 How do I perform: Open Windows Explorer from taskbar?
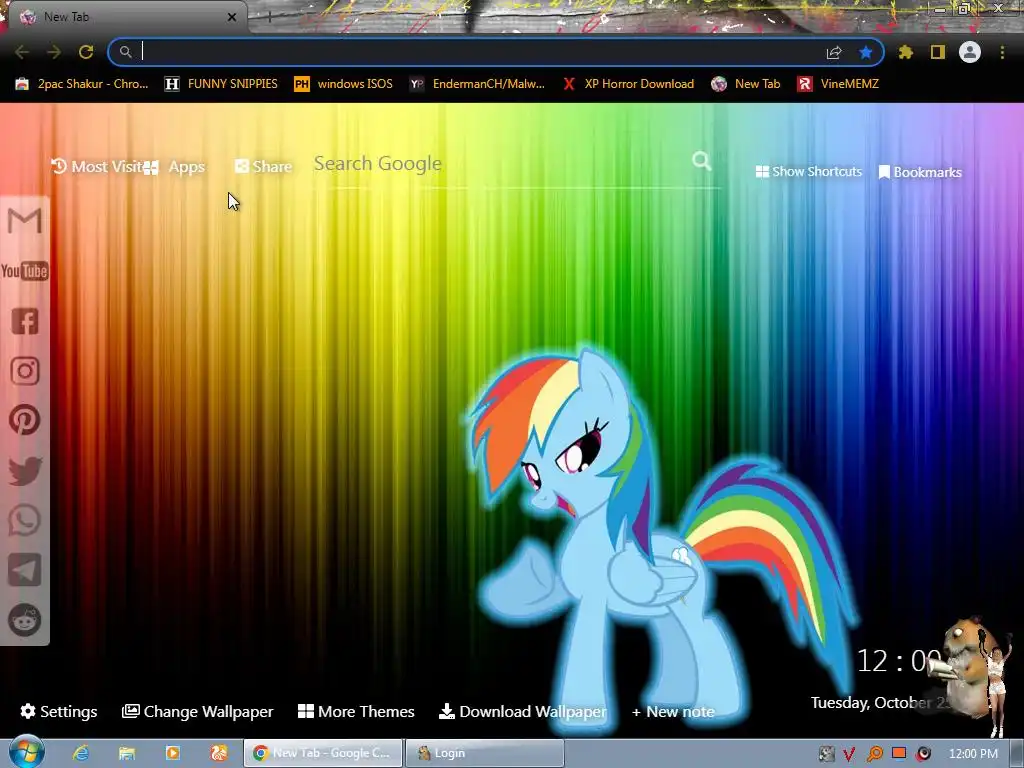coord(127,753)
